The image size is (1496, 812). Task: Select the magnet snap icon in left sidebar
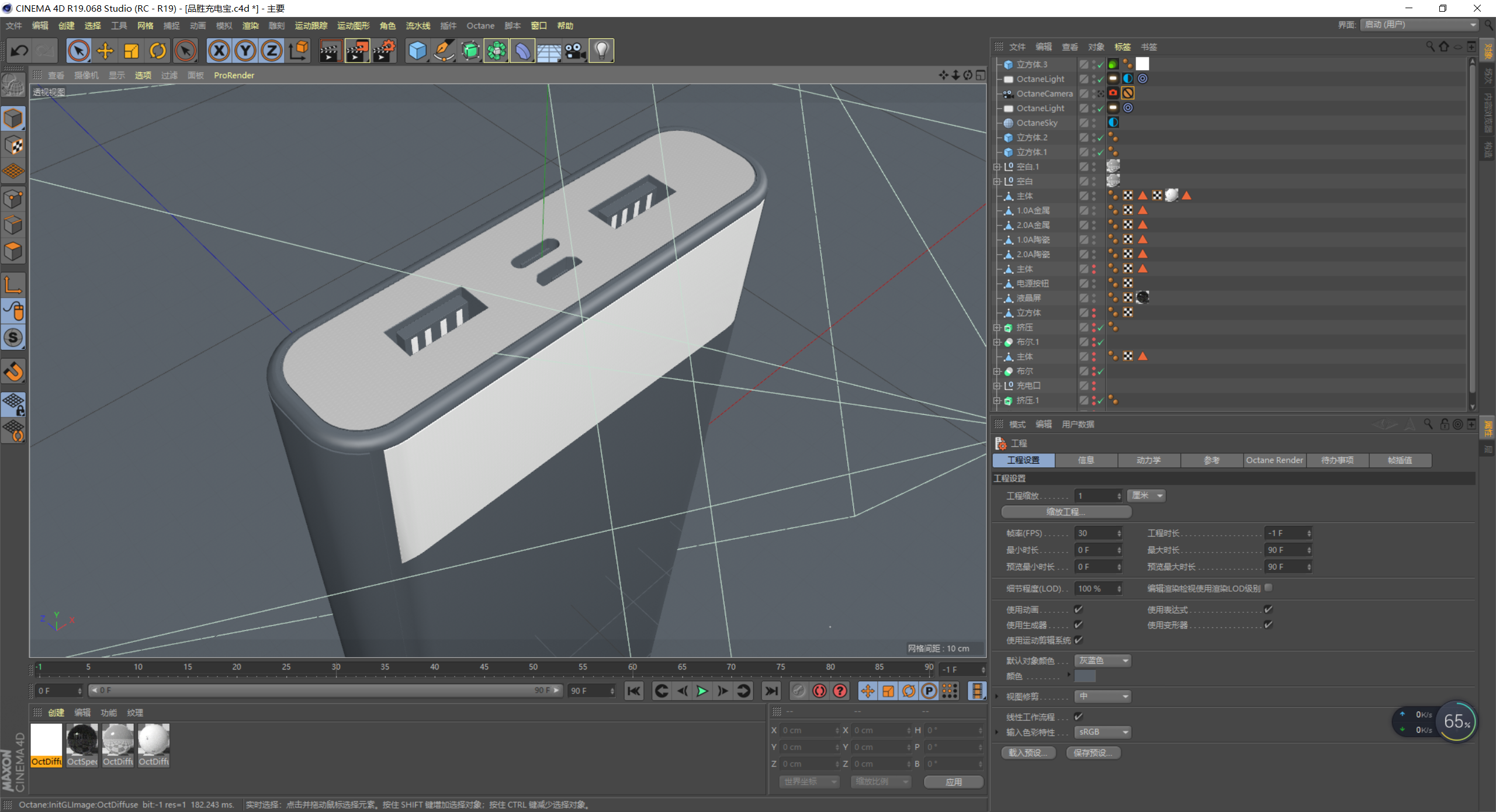(13, 371)
